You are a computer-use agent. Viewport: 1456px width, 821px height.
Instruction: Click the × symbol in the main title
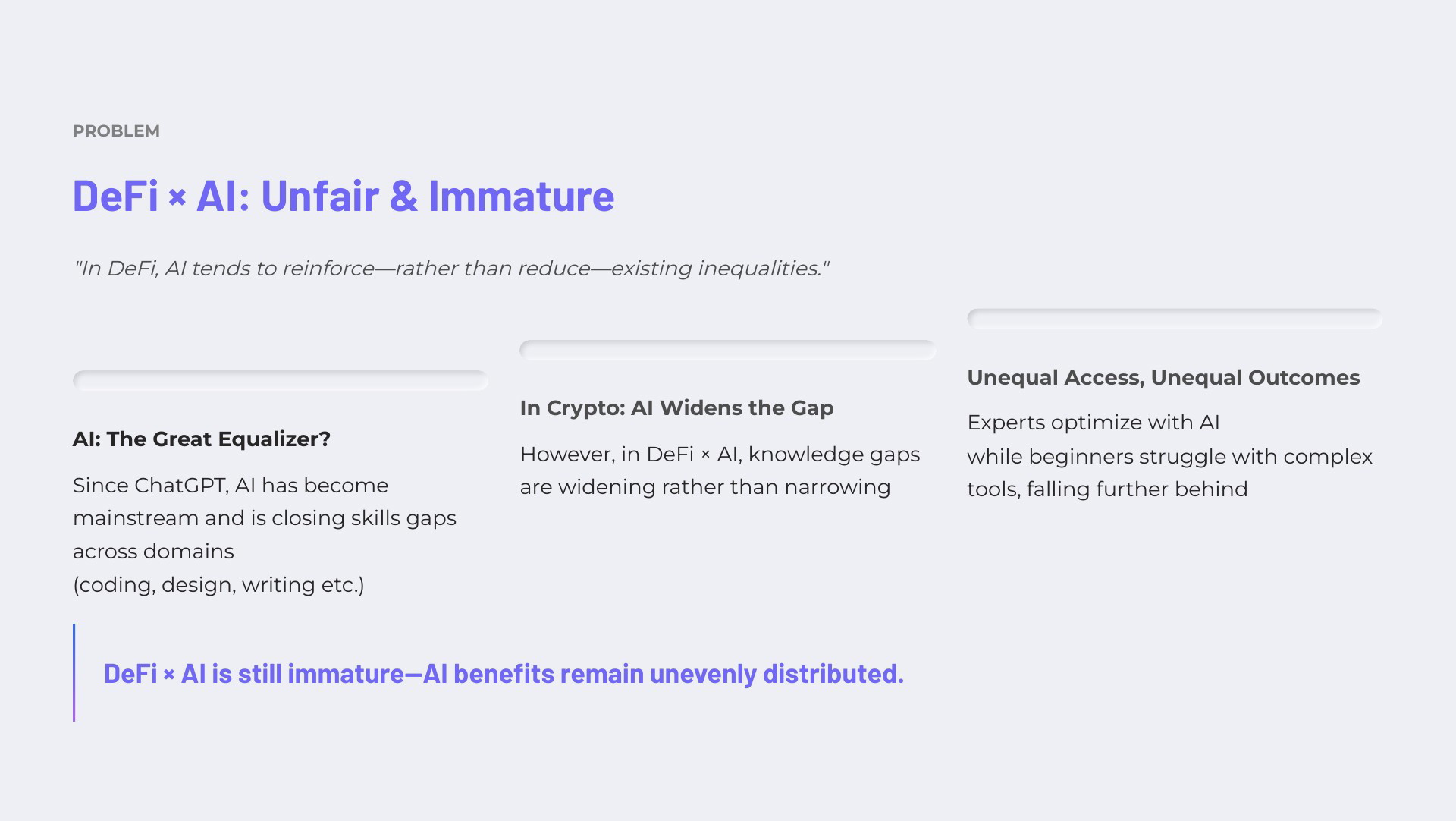tap(177, 198)
